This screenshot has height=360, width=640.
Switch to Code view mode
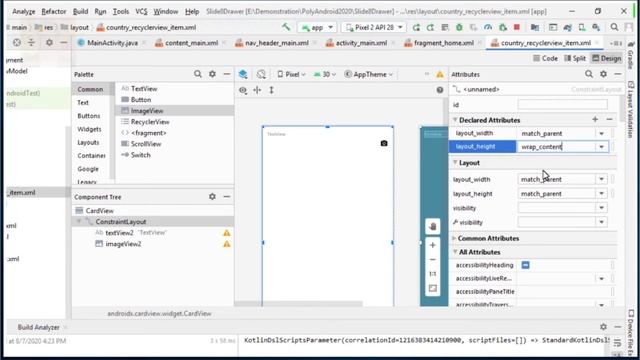coord(545,58)
